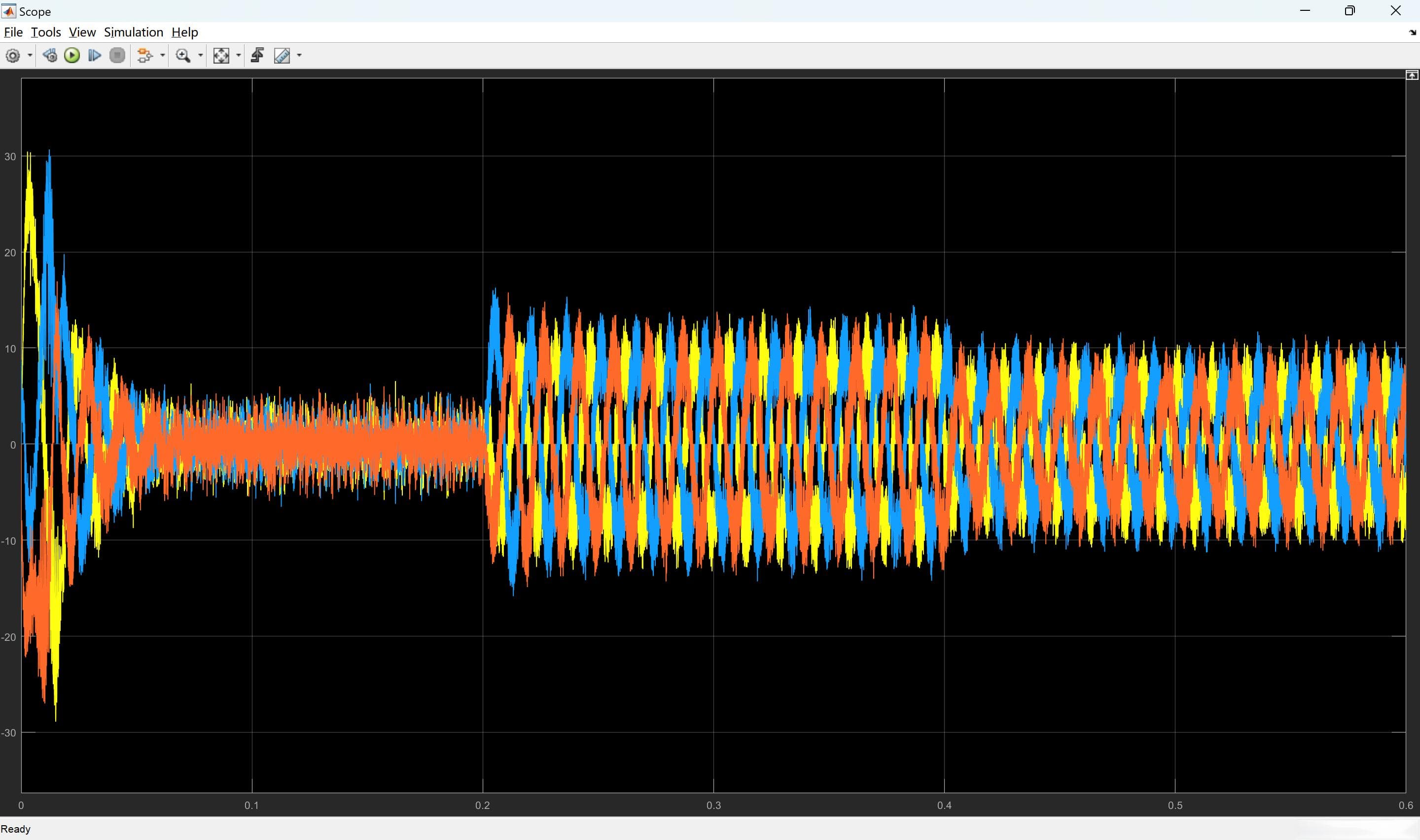Image resolution: width=1420 pixels, height=840 pixels.
Task: Close the Scope window
Action: coord(1396,11)
